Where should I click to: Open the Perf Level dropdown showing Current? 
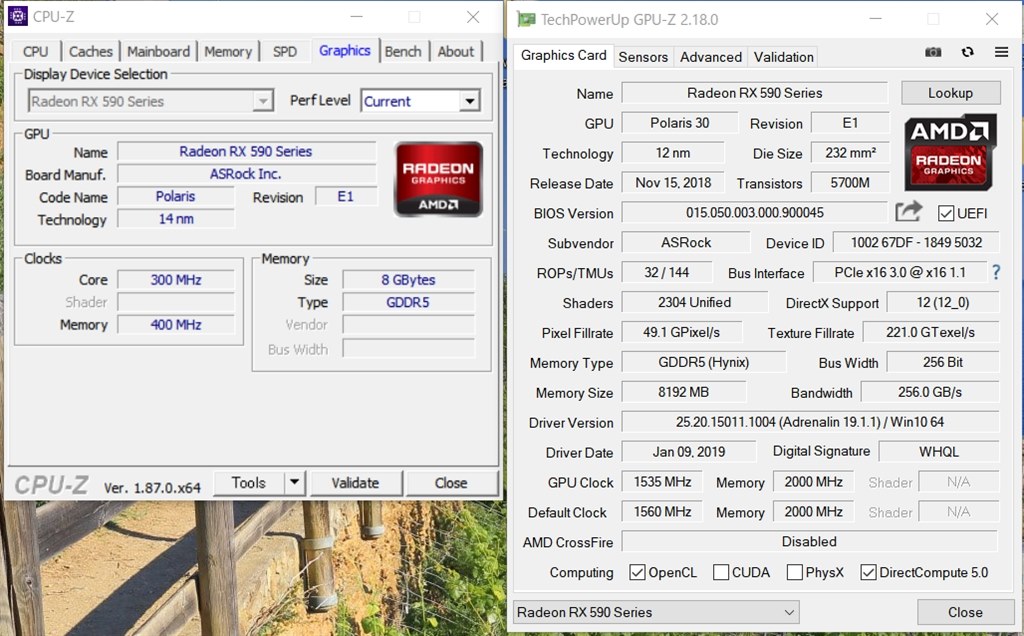coord(468,100)
